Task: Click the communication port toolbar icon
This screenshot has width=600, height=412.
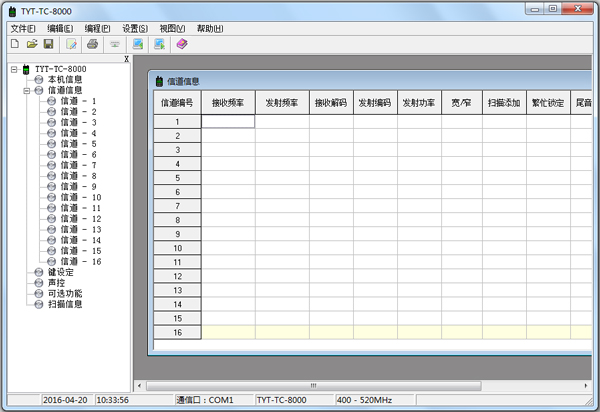Action: (115, 44)
